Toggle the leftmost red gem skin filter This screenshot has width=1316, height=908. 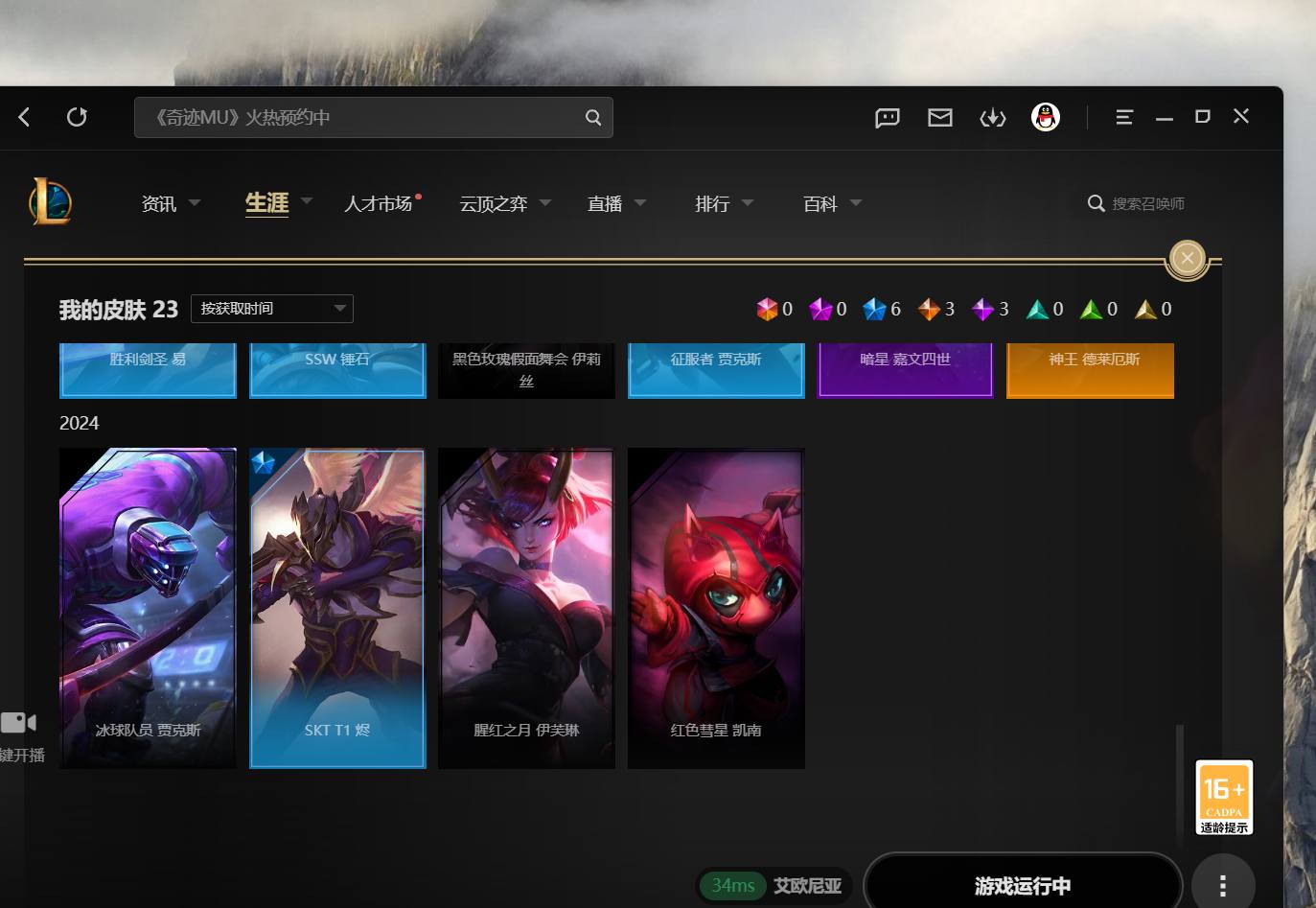coord(766,309)
